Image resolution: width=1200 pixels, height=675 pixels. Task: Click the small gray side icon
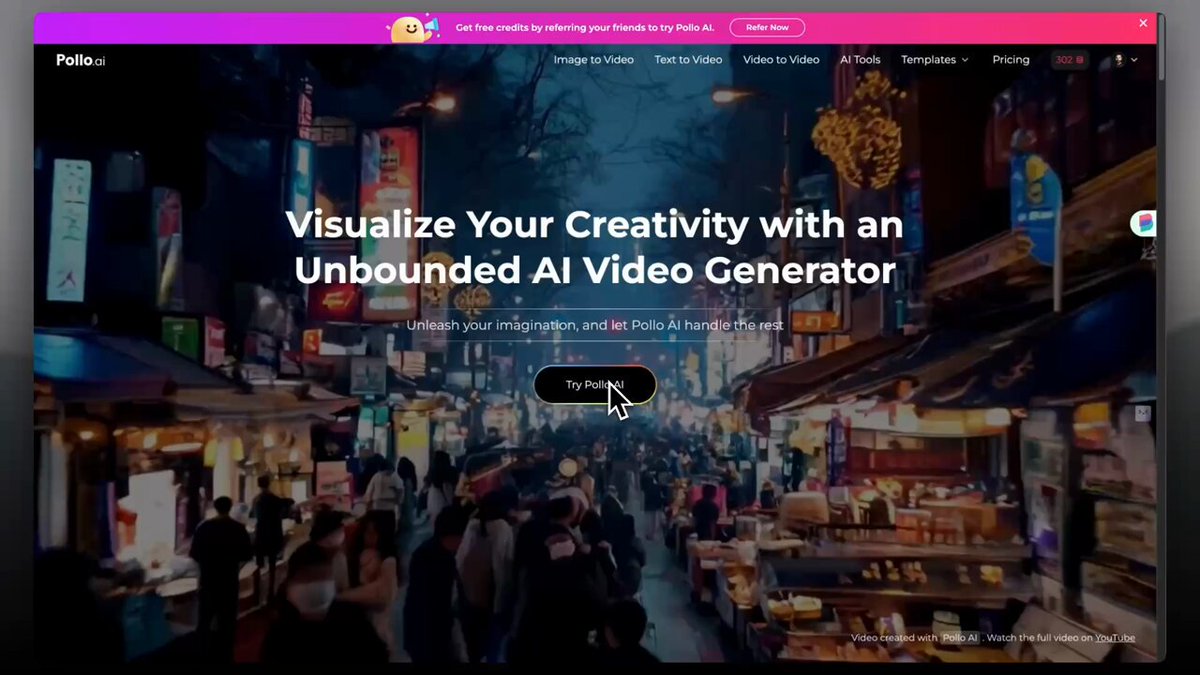click(x=1142, y=413)
